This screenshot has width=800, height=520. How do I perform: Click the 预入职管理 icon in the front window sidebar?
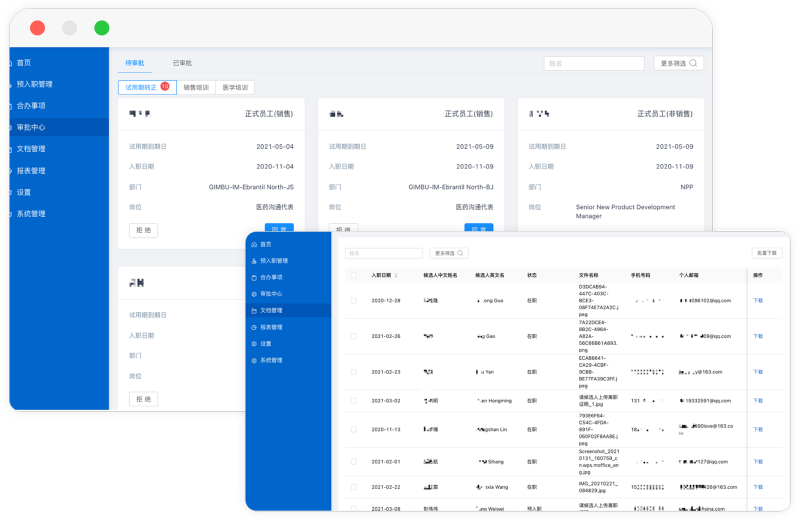[254, 261]
